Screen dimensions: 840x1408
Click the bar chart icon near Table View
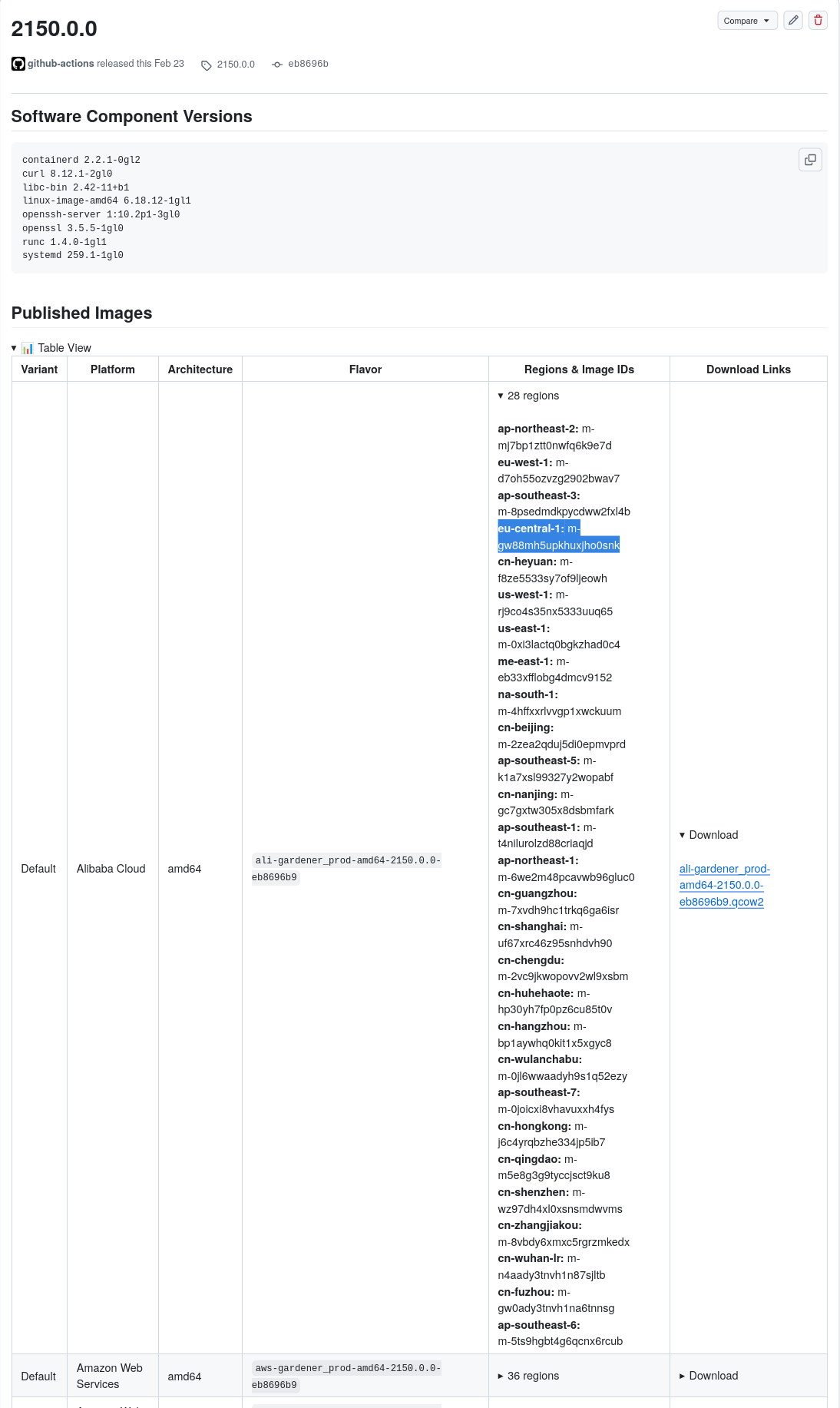(x=28, y=348)
